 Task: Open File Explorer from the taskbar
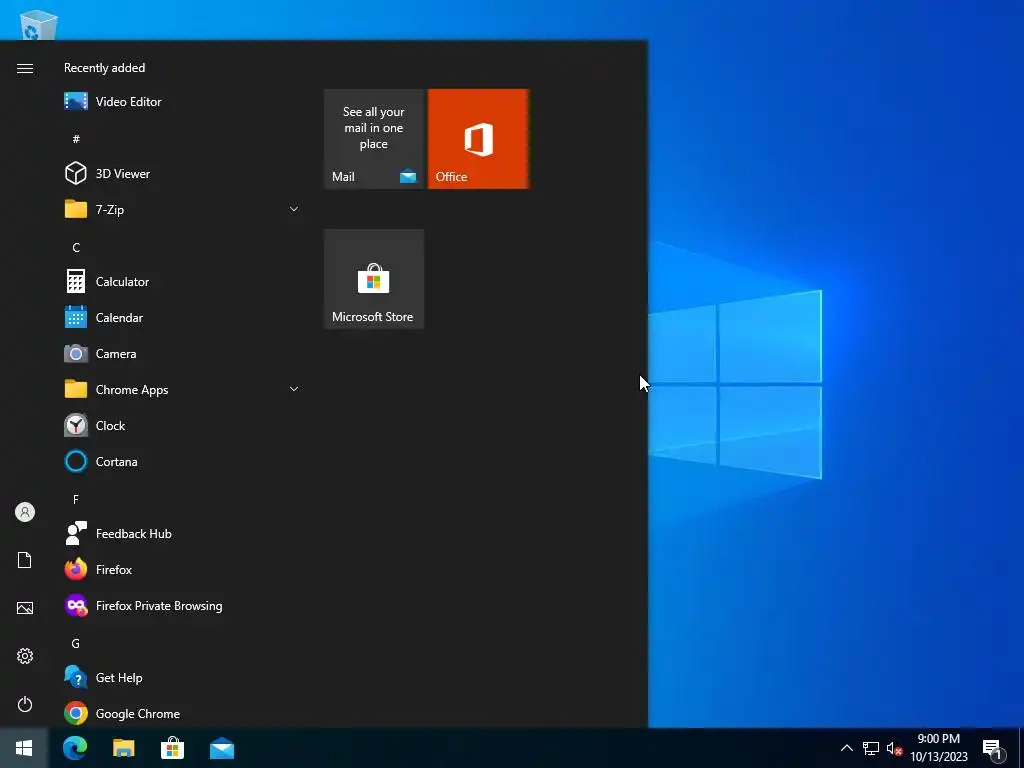click(124, 748)
